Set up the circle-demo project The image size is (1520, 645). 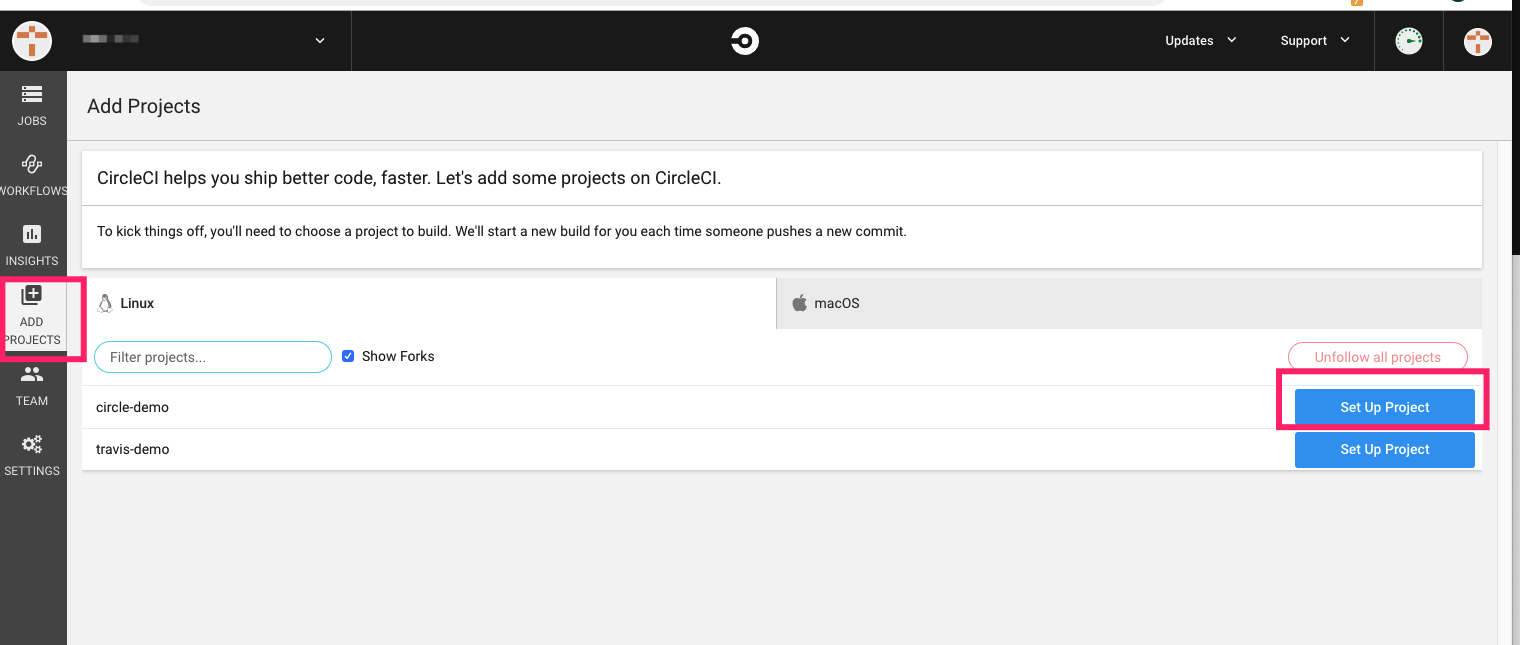click(x=1385, y=407)
